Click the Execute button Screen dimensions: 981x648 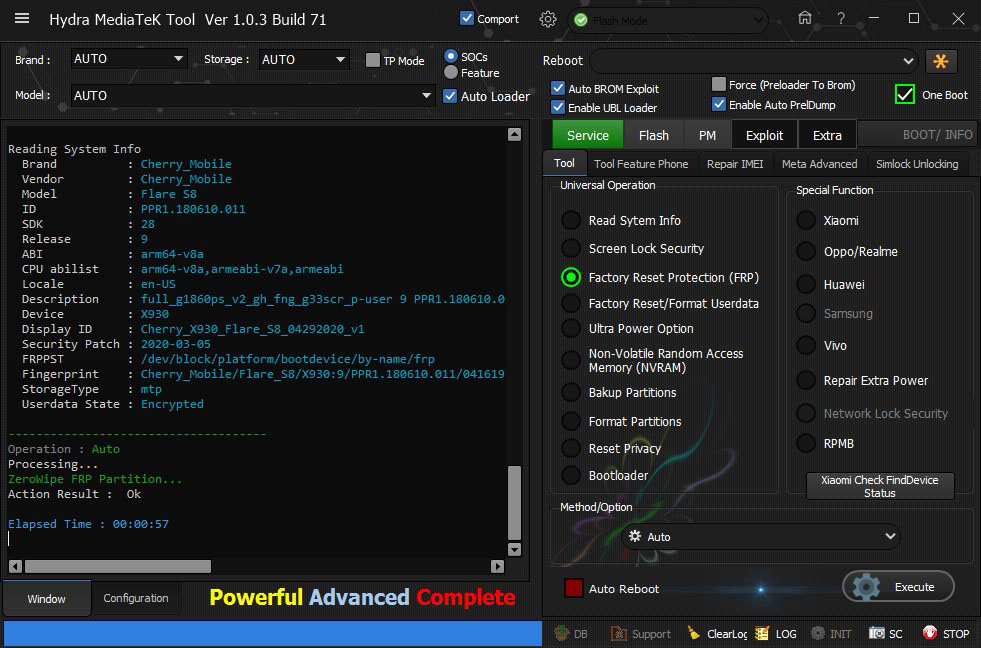(x=898, y=587)
